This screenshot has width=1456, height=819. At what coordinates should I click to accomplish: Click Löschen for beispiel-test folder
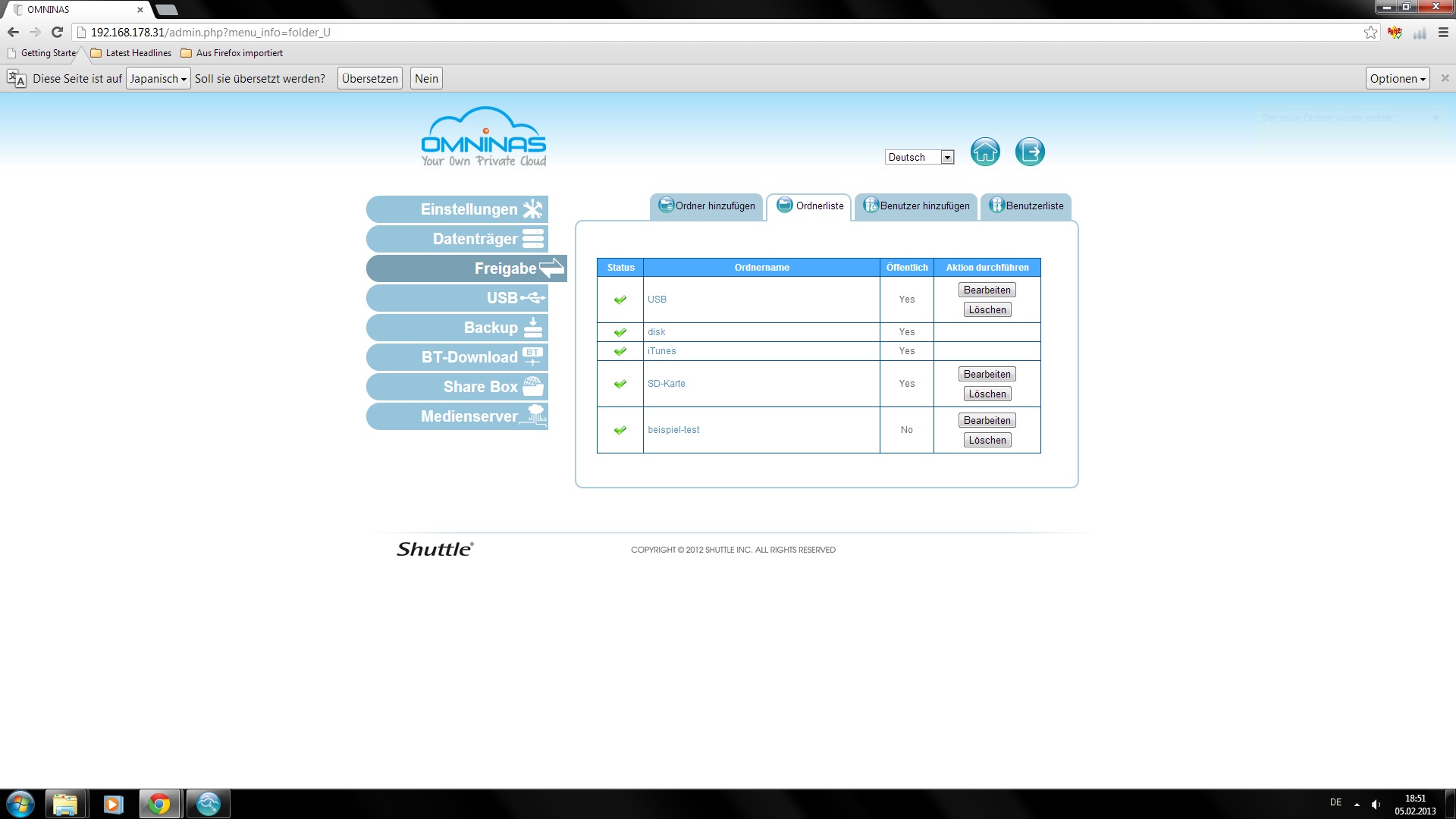987,441
